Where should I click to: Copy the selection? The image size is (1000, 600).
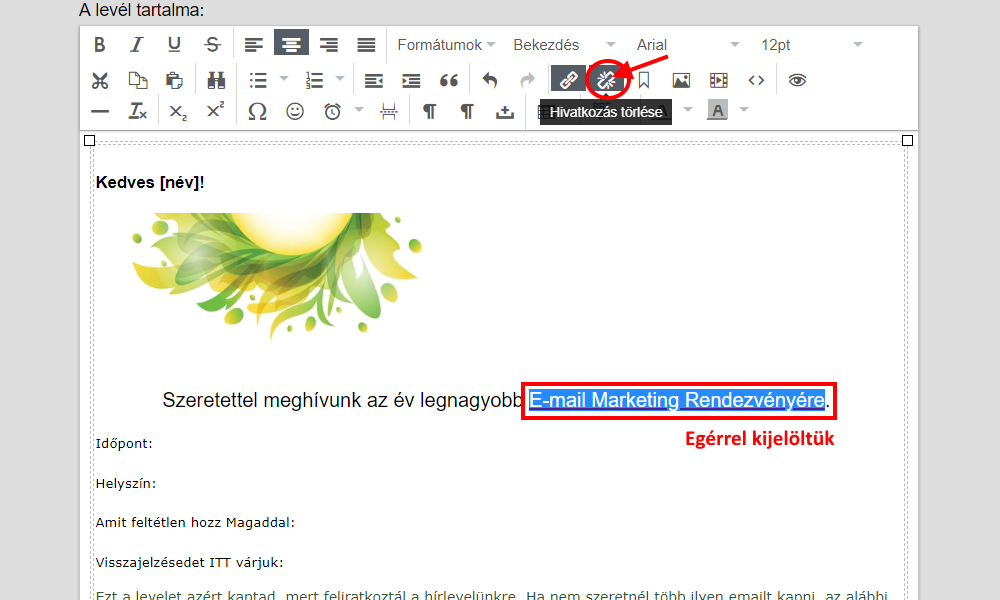pos(138,80)
